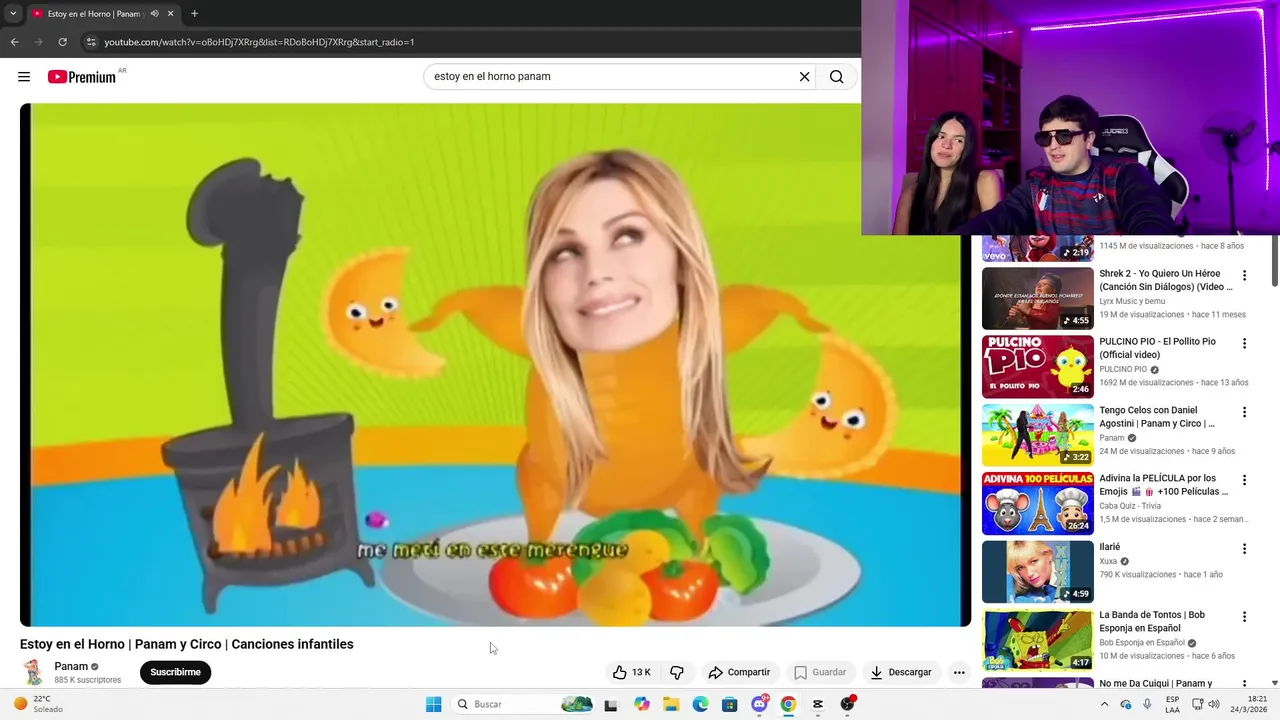Open options menu for the No me Da Cuiqui video
The width and height of the screenshot is (1280, 720).
pyautogui.click(x=1244, y=684)
